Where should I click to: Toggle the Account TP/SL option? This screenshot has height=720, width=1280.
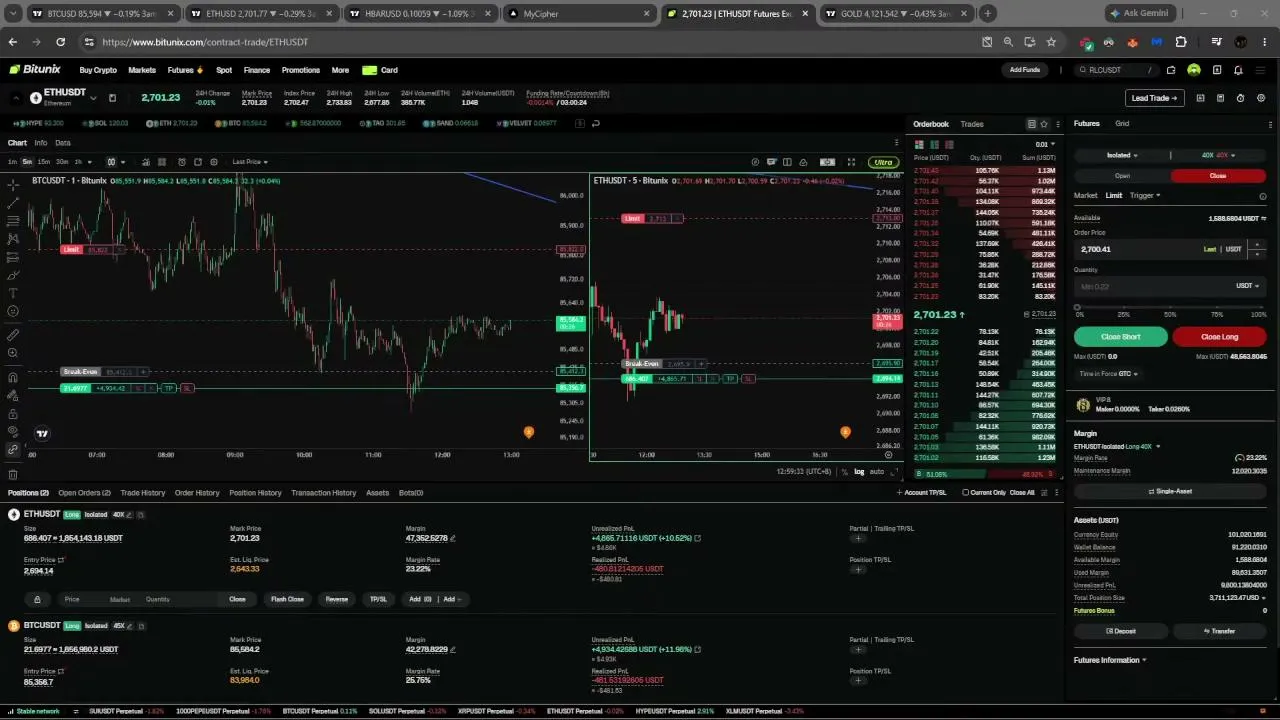(921, 493)
